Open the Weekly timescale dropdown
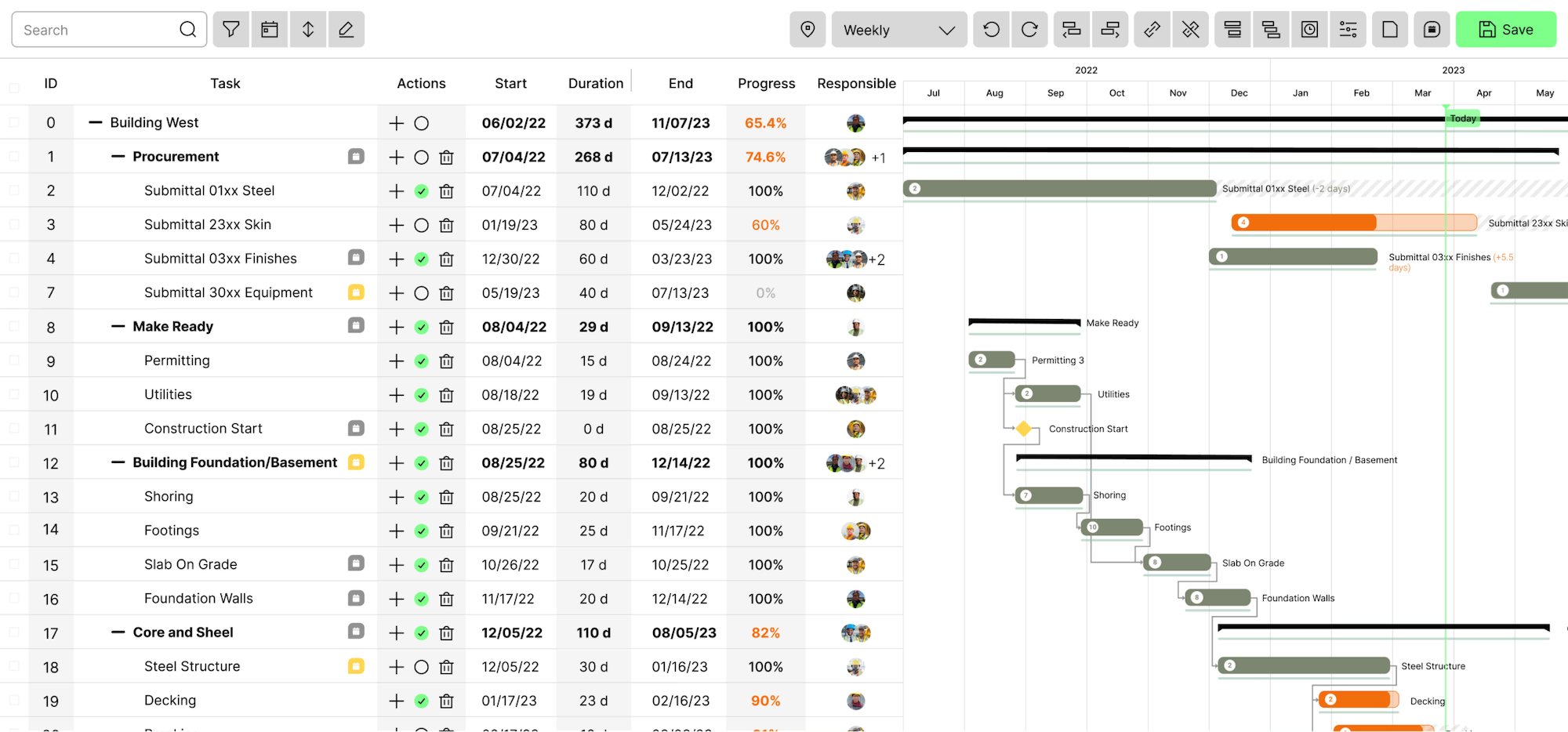Image resolution: width=1568 pixels, height=732 pixels. [898, 29]
